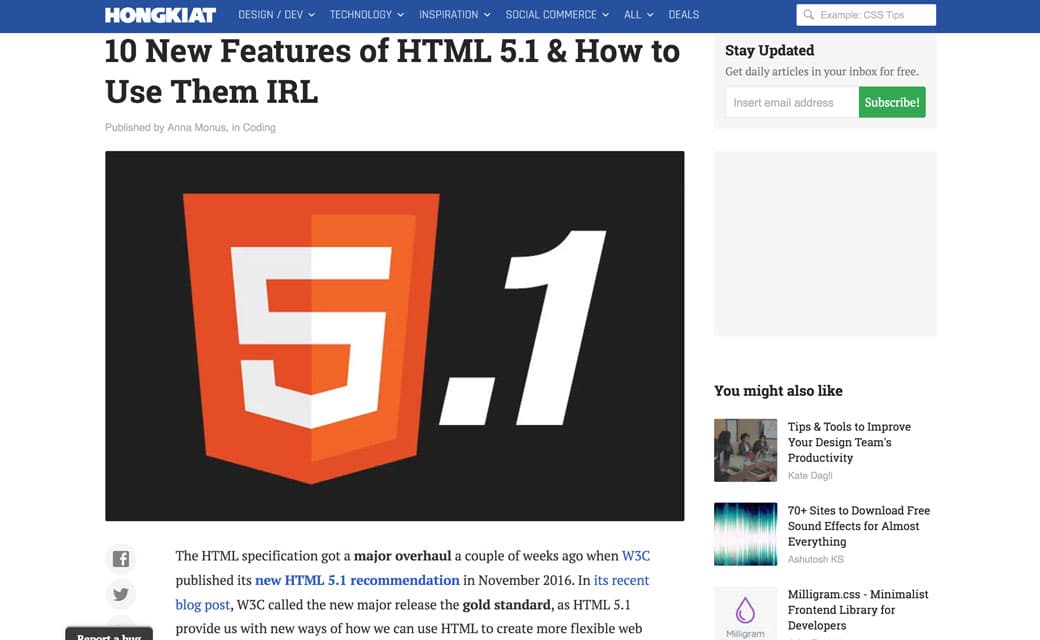Share article on Twitter

(x=121, y=595)
